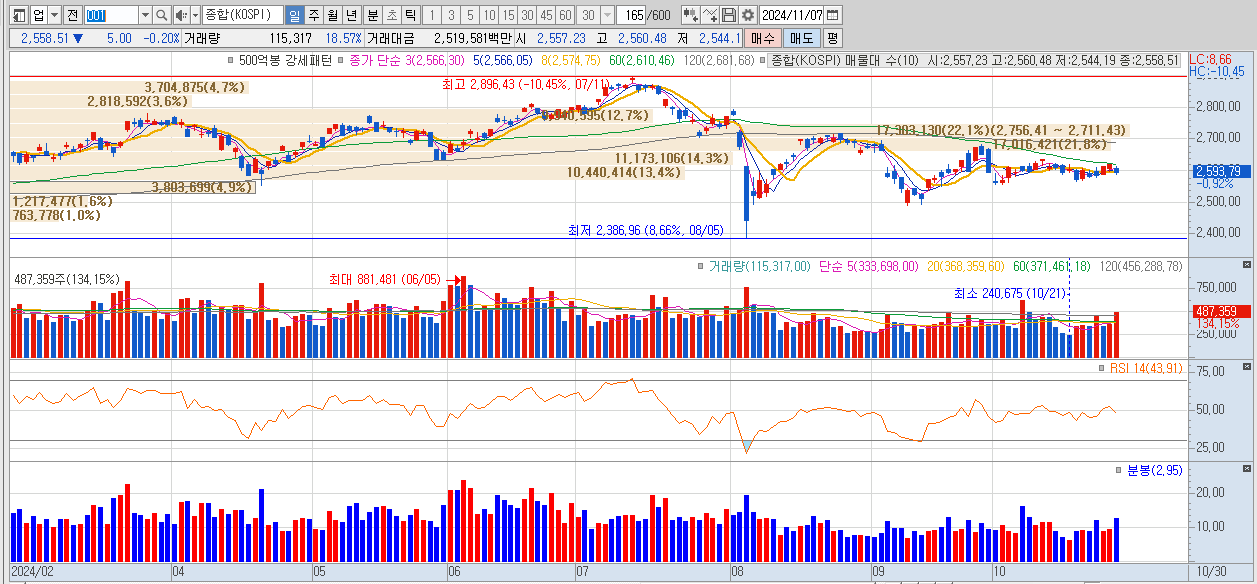Select the 분 minute period
Viewport: 1257px width, 584px height.
[x=372, y=15]
